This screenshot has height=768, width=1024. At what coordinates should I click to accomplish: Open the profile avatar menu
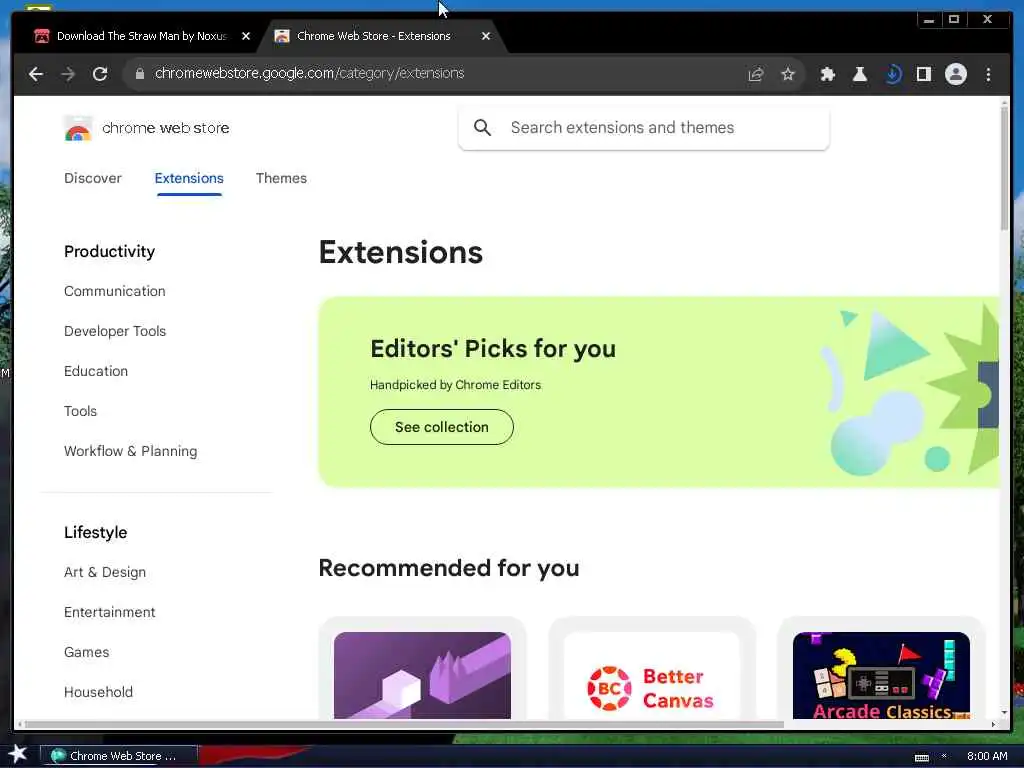(x=955, y=74)
